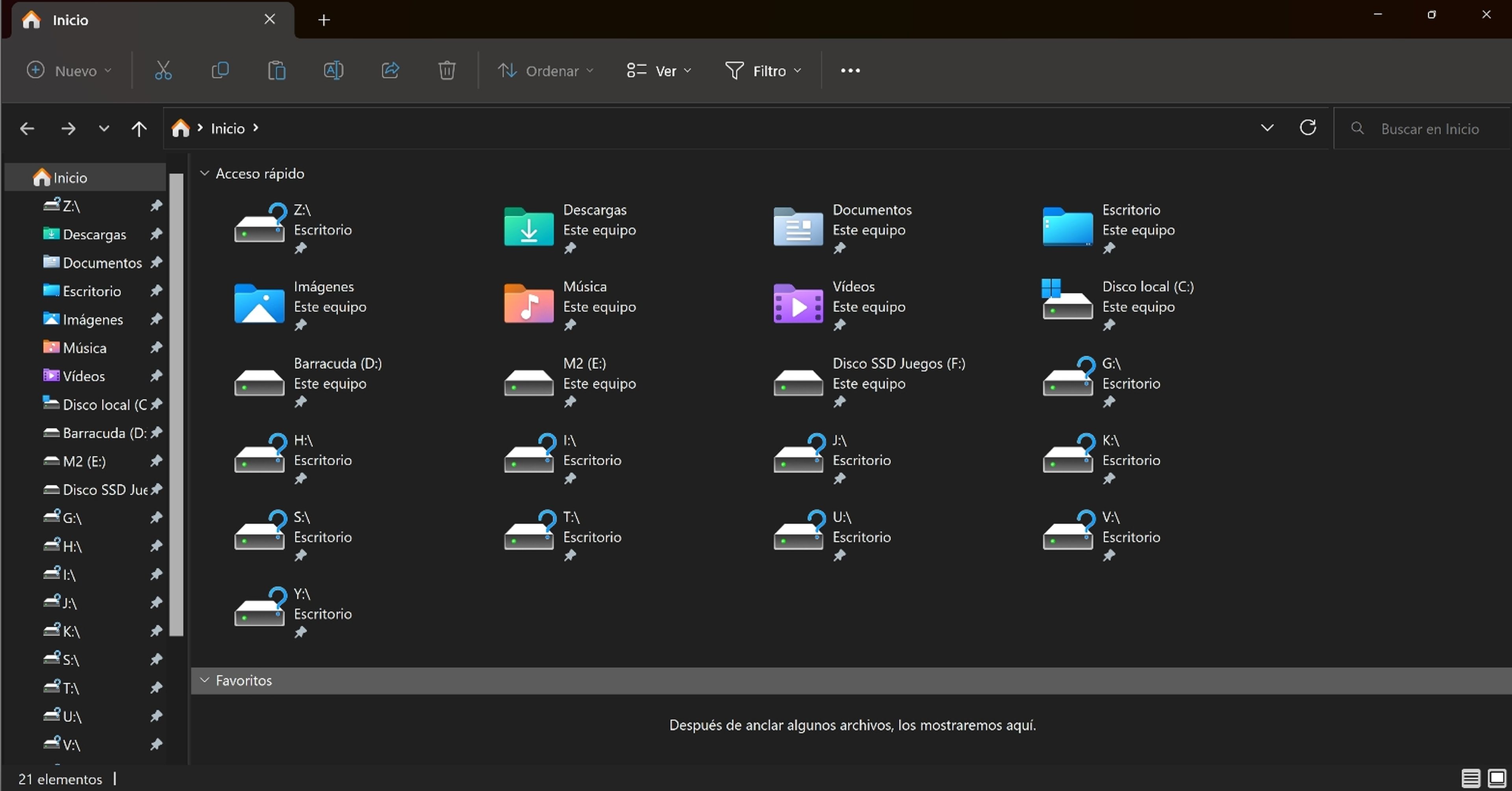Open the three-dot more options menu
The width and height of the screenshot is (1512, 791).
pos(850,70)
